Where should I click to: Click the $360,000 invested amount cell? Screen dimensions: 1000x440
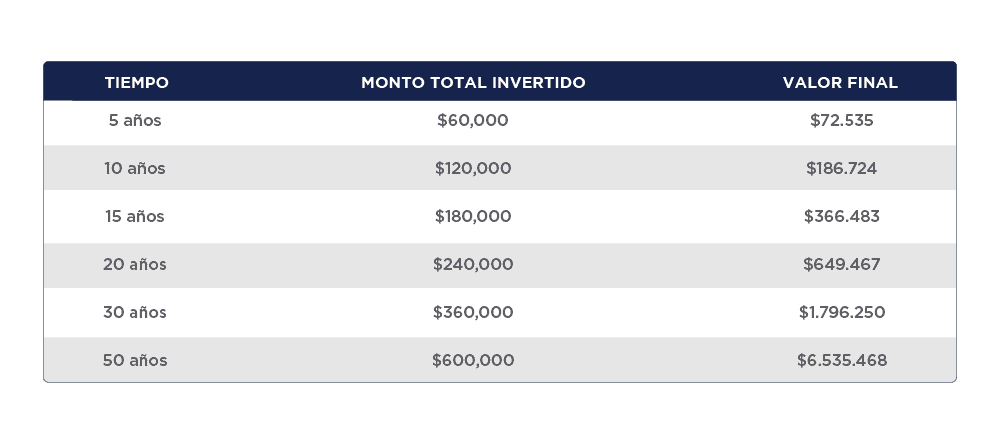click(473, 313)
